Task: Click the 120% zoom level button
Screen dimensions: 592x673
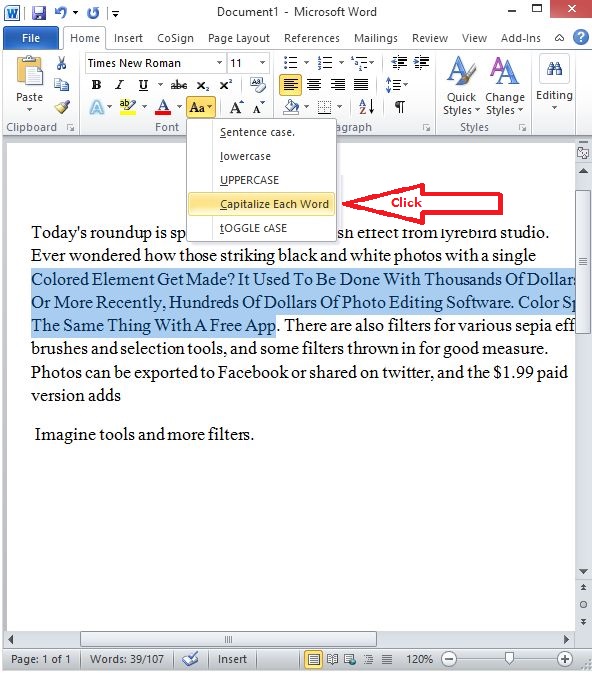Action: pos(419,659)
